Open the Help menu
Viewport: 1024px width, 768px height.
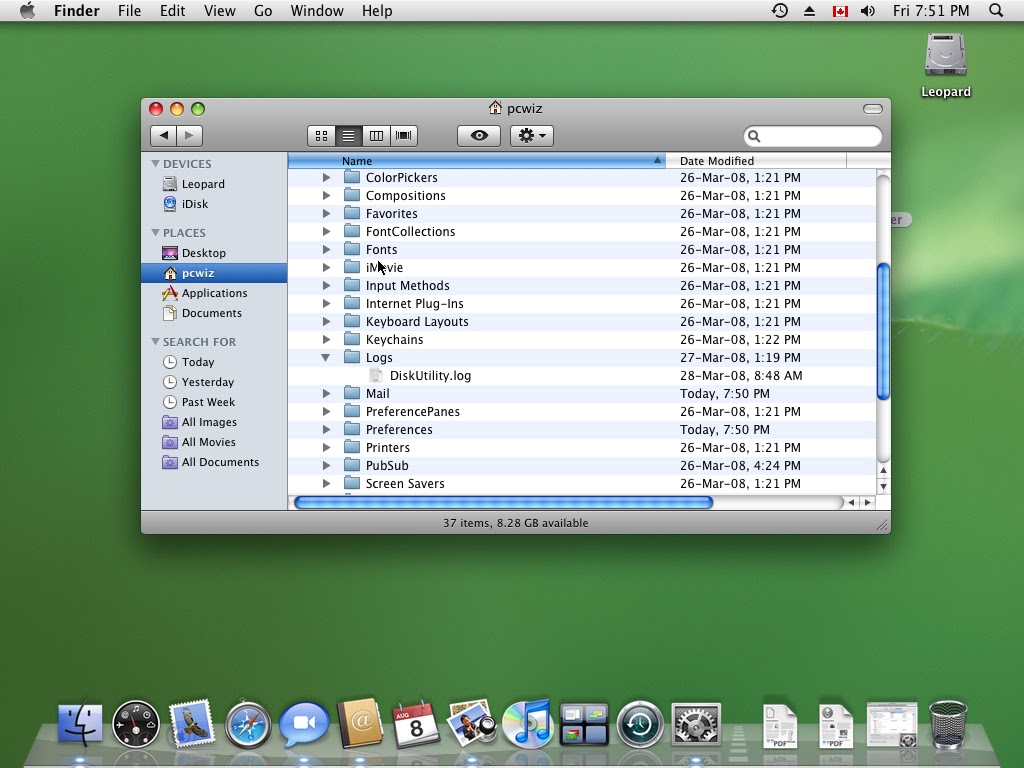click(x=377, y=11)
